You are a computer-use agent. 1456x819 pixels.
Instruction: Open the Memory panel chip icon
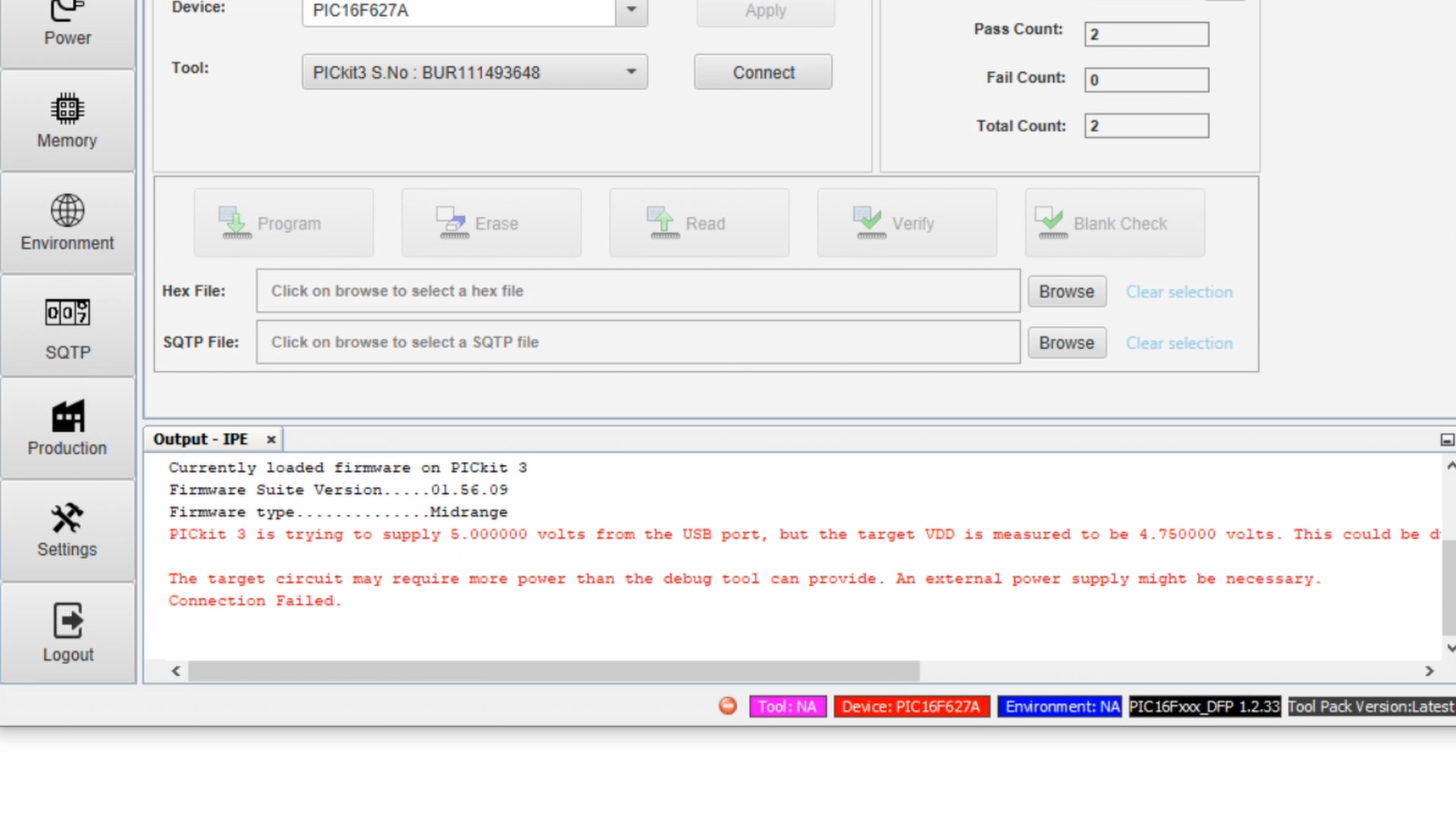(67, 109)
